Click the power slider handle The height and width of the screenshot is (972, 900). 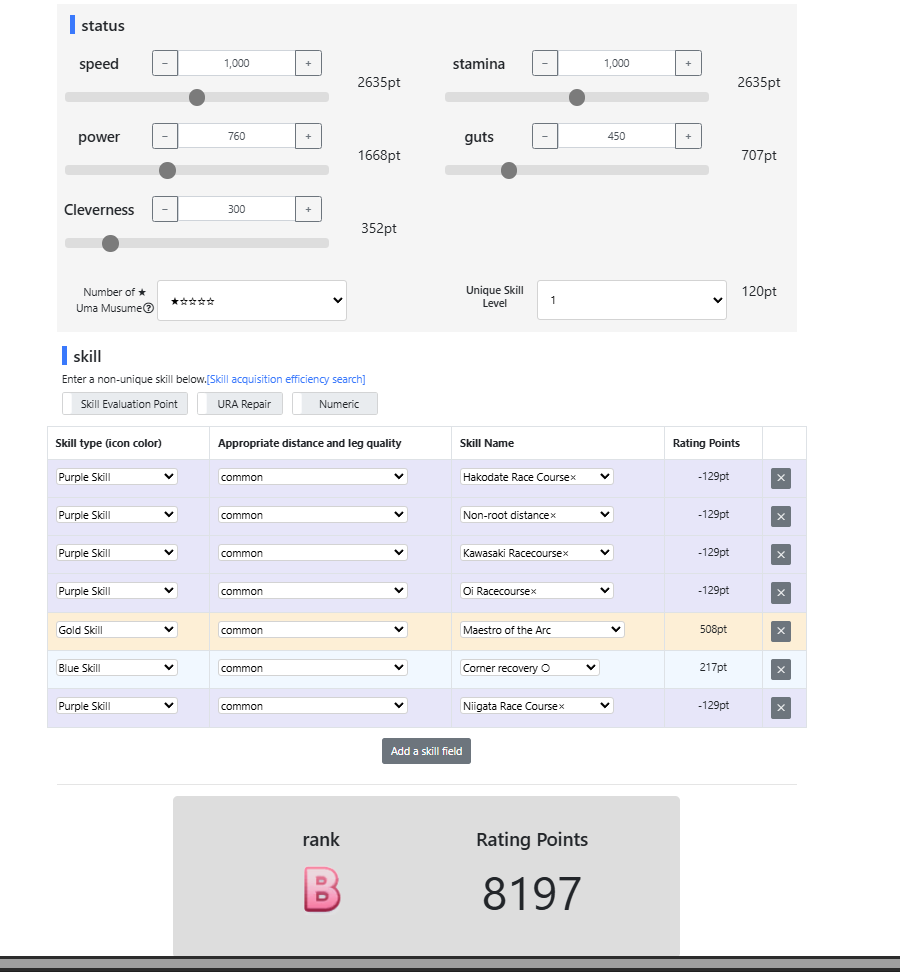(167, 170)
